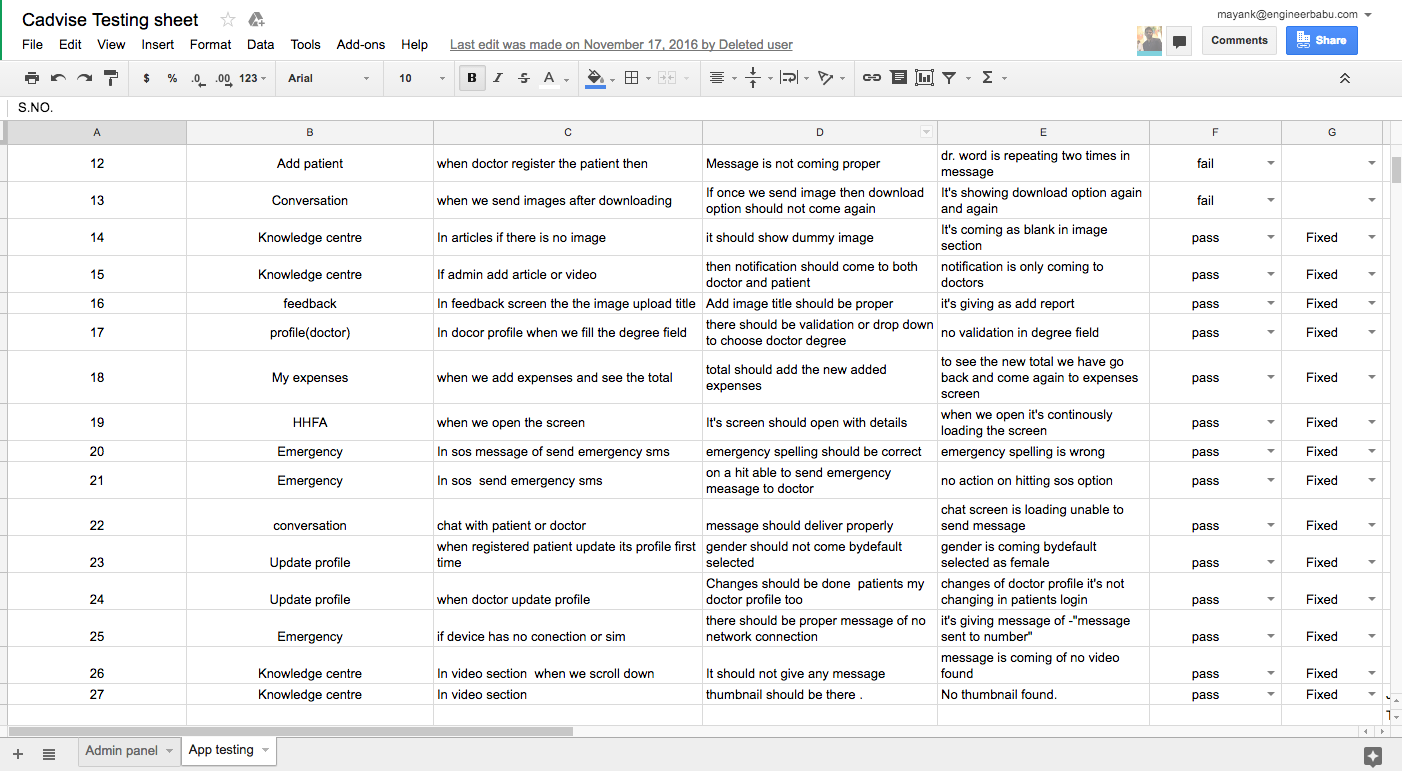The image size is (1402, 771).
Task: Apply currency format with dollar icon
Action: [145, 77]
